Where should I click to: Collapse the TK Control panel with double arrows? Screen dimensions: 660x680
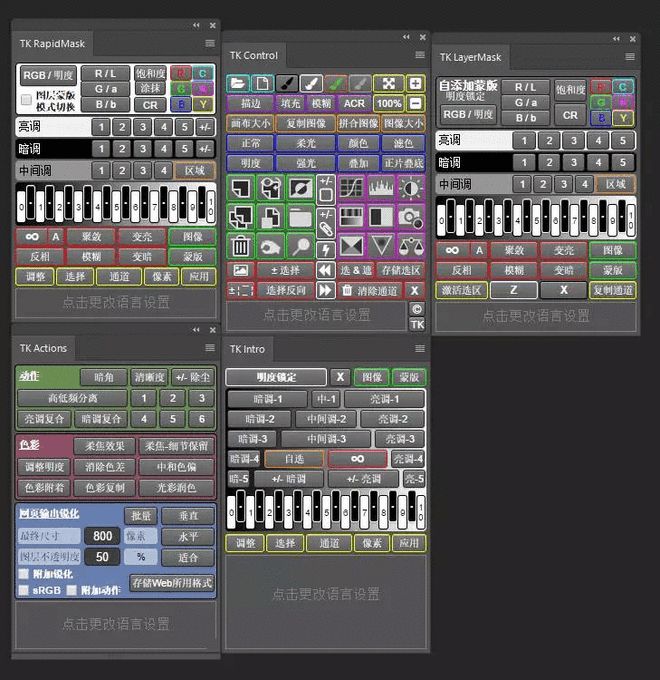click(x=406, y=37)
